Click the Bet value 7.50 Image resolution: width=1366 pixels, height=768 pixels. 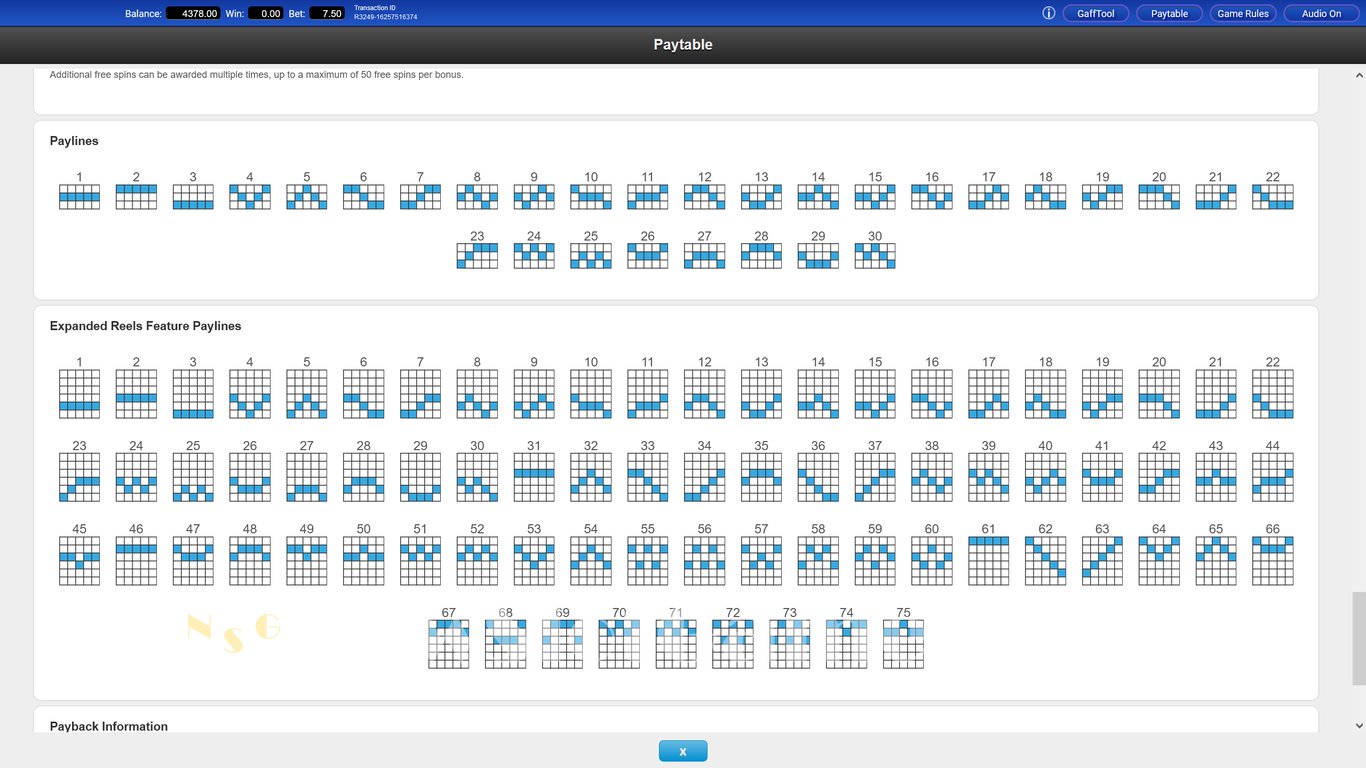327,14
